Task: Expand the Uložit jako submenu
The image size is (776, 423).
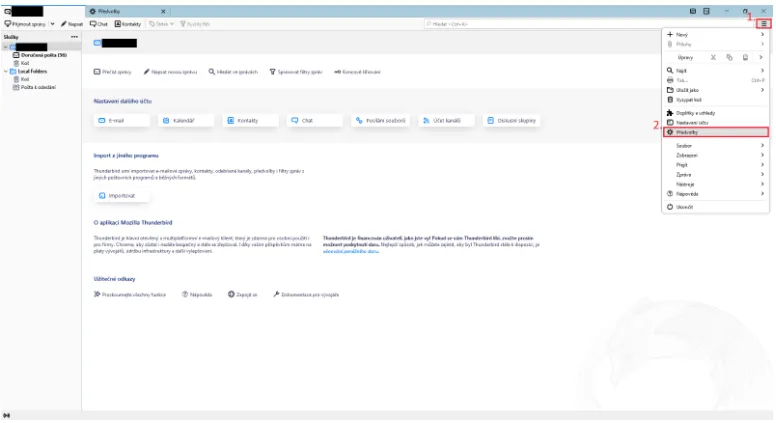Action: pos(716,90)
